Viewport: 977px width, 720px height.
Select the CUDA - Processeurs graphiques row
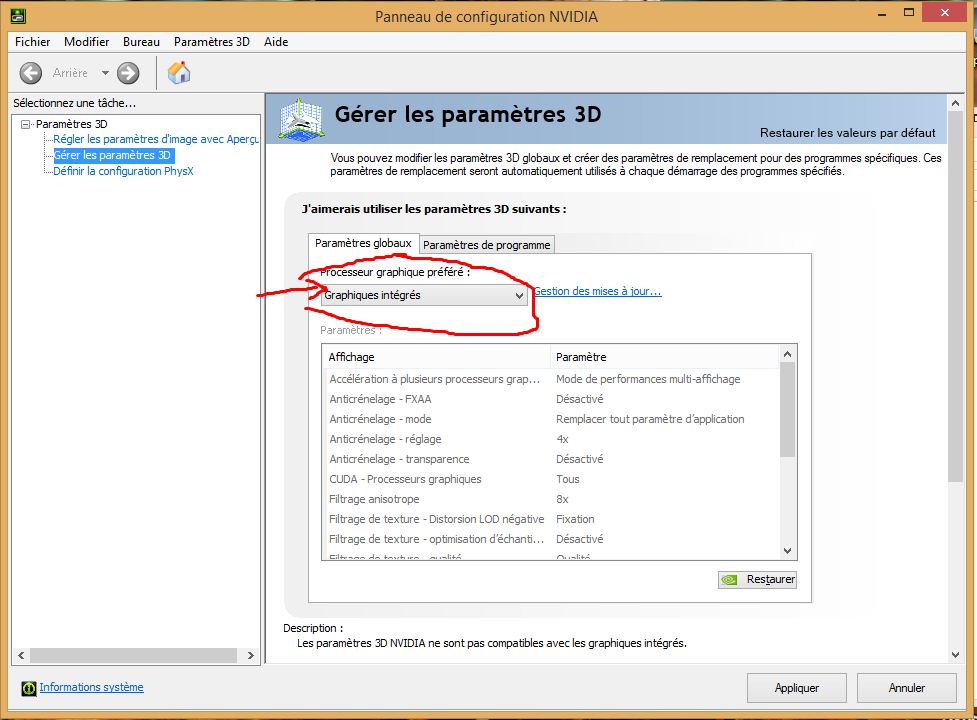point(551,479)
